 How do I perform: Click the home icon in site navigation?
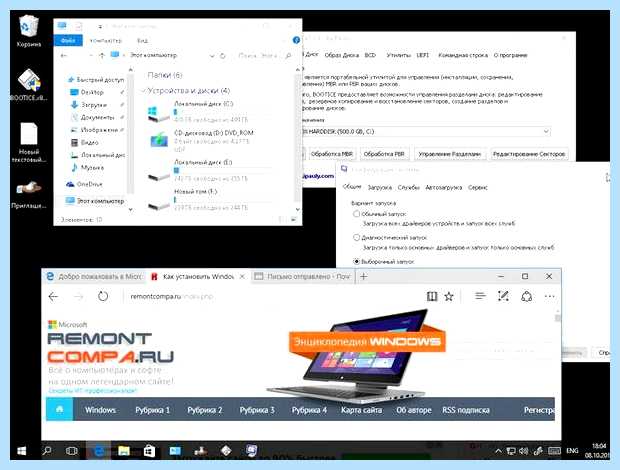60,410
